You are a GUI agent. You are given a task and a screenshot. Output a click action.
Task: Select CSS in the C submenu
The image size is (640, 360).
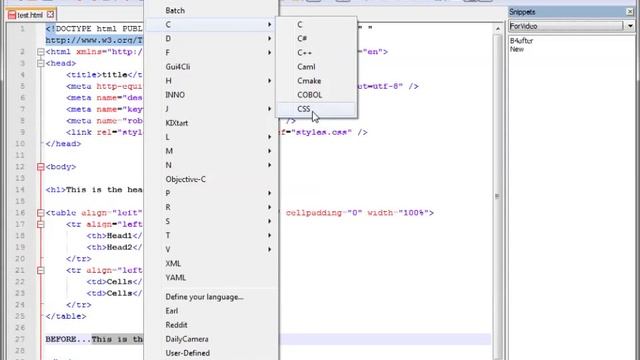pos(316,109)
